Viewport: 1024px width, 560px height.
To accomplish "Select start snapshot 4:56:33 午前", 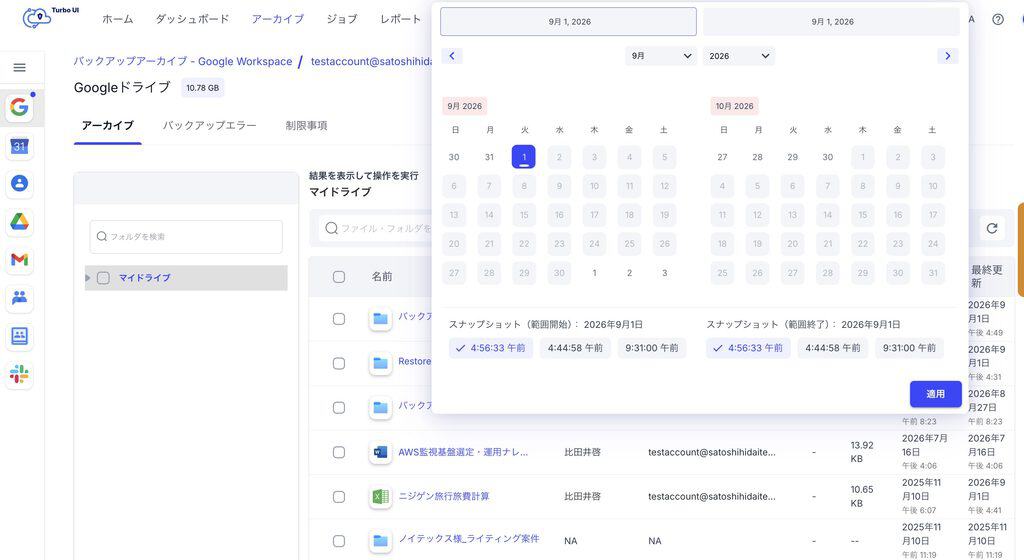I will click(x=490, y=348).
